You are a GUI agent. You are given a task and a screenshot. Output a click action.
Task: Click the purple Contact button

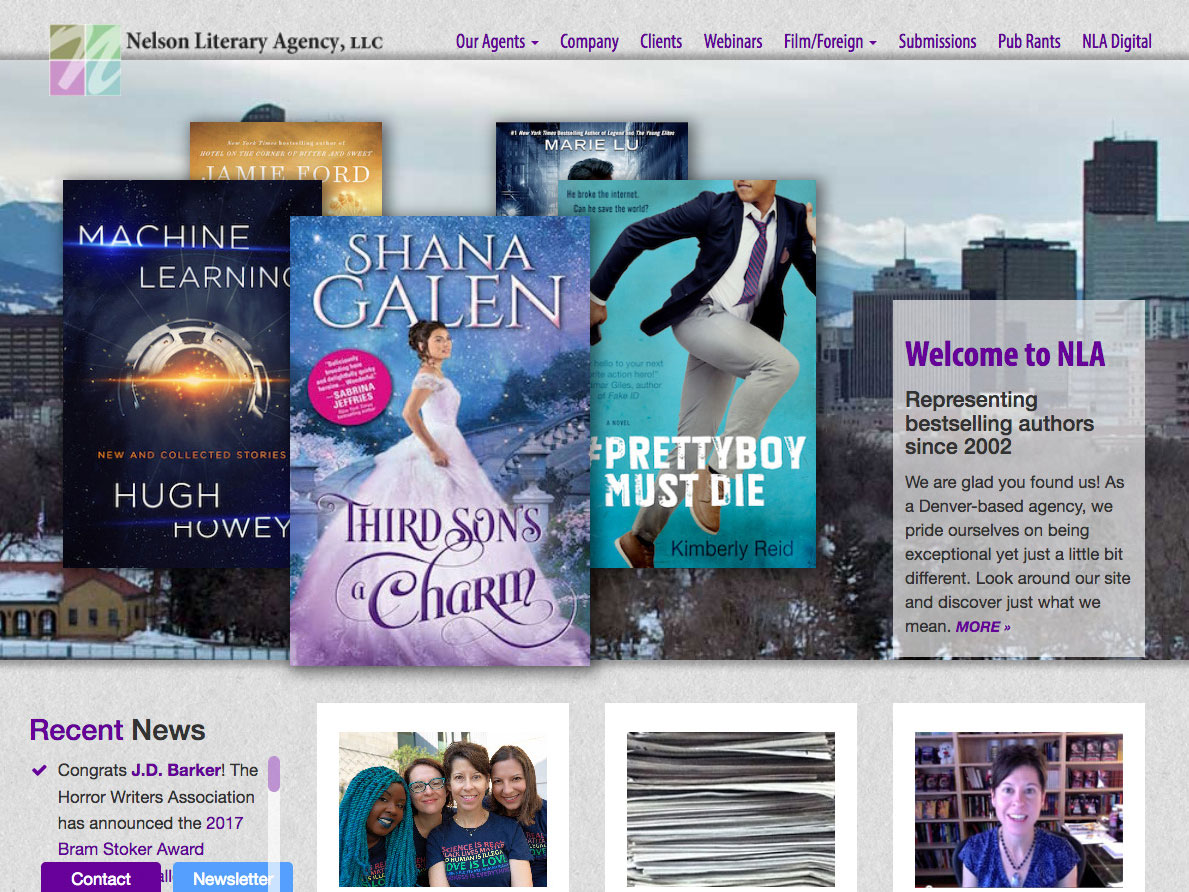[x=101, y=878]
